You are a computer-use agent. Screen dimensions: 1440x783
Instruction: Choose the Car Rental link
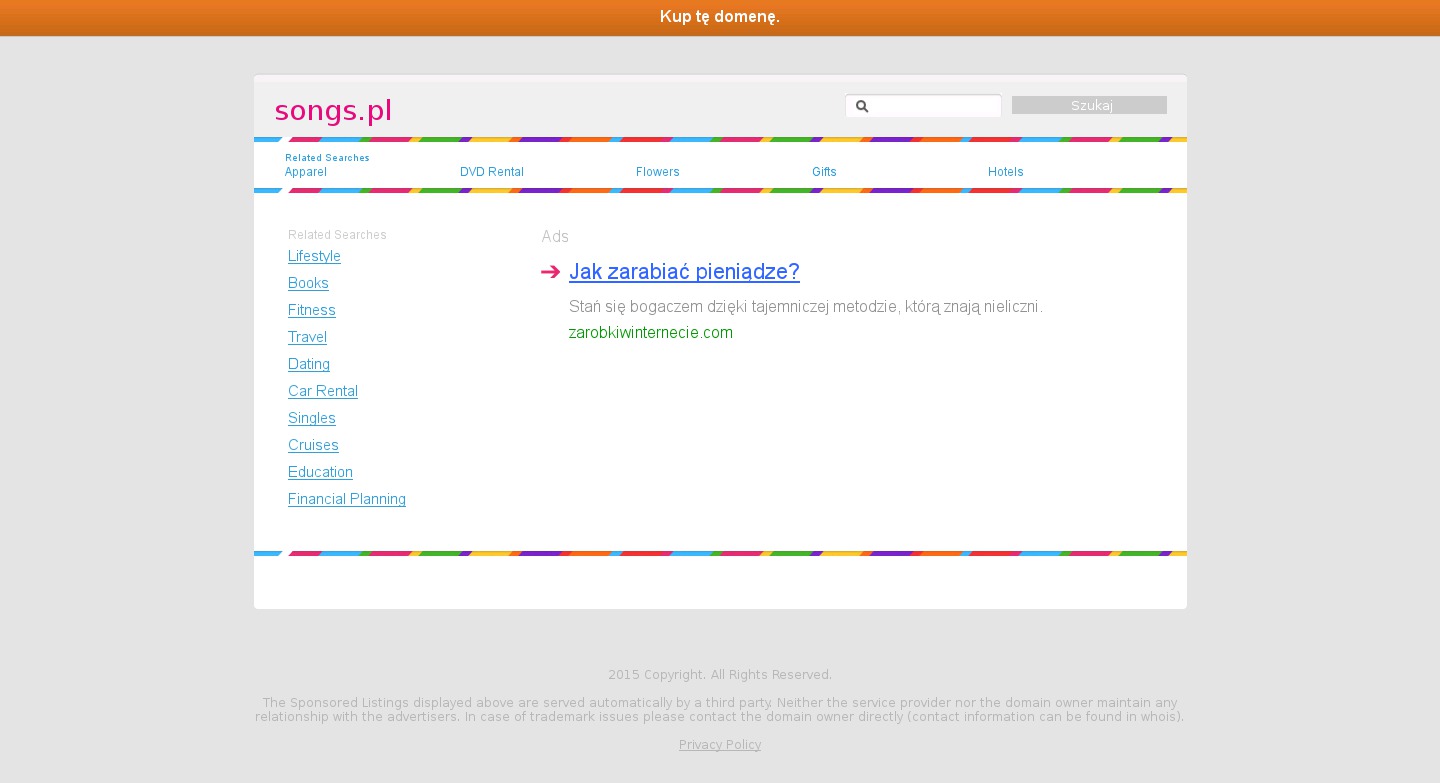323,391
